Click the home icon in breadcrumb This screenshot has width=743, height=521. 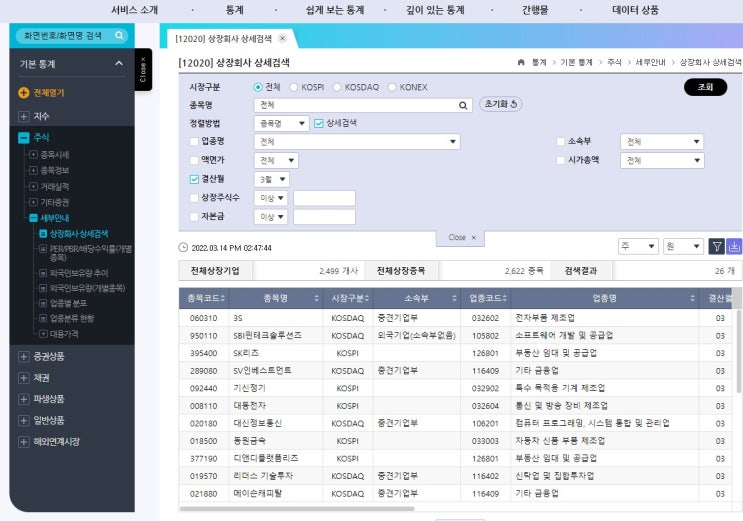(521, 62)
